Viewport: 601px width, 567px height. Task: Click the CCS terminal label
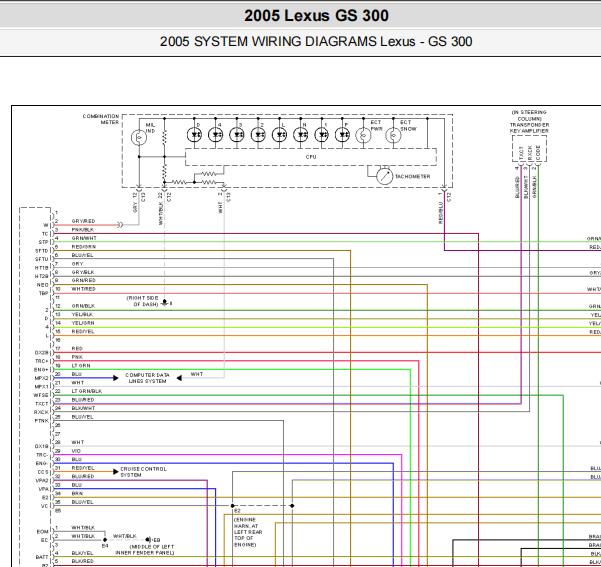[x=43, y=472]
